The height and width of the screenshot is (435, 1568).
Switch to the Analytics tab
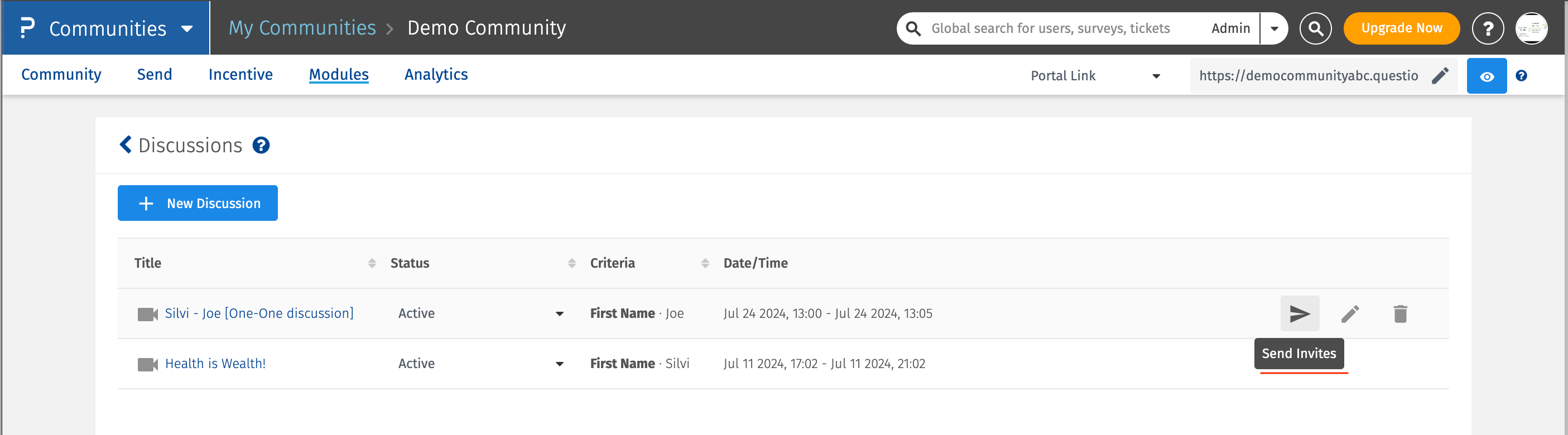(x=436, y=74)
